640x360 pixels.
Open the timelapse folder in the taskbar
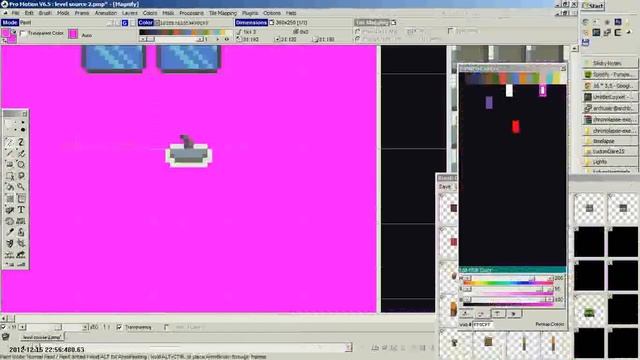[611, 141]
